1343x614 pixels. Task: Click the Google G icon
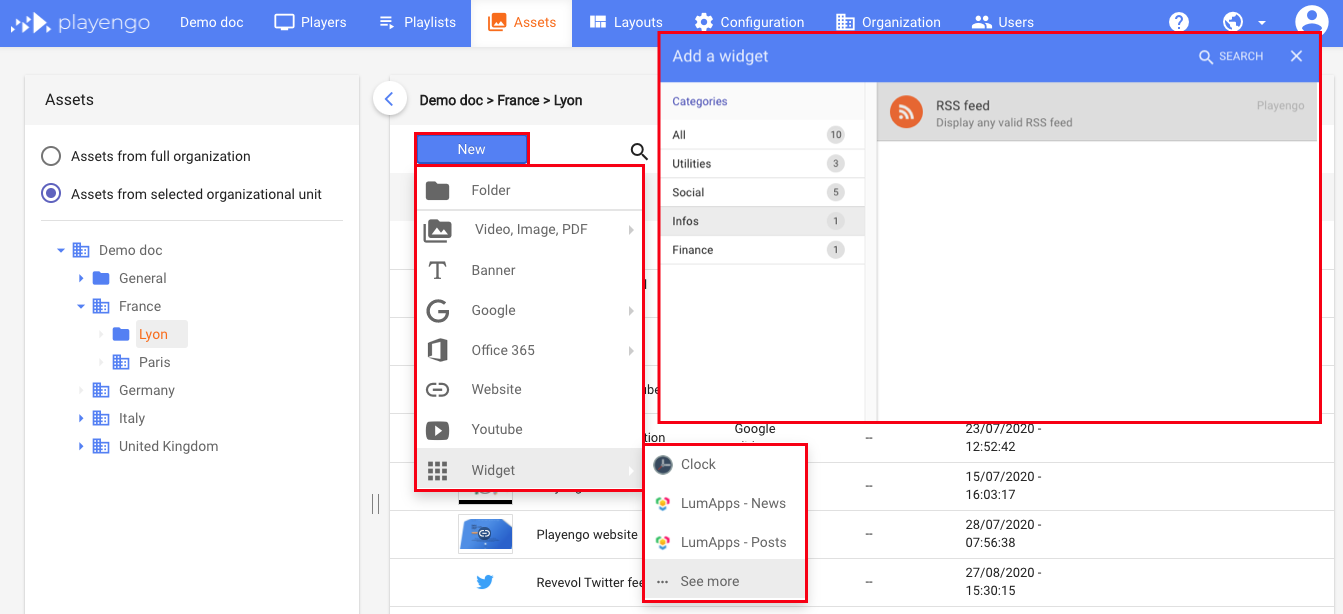tap(437, 311)
